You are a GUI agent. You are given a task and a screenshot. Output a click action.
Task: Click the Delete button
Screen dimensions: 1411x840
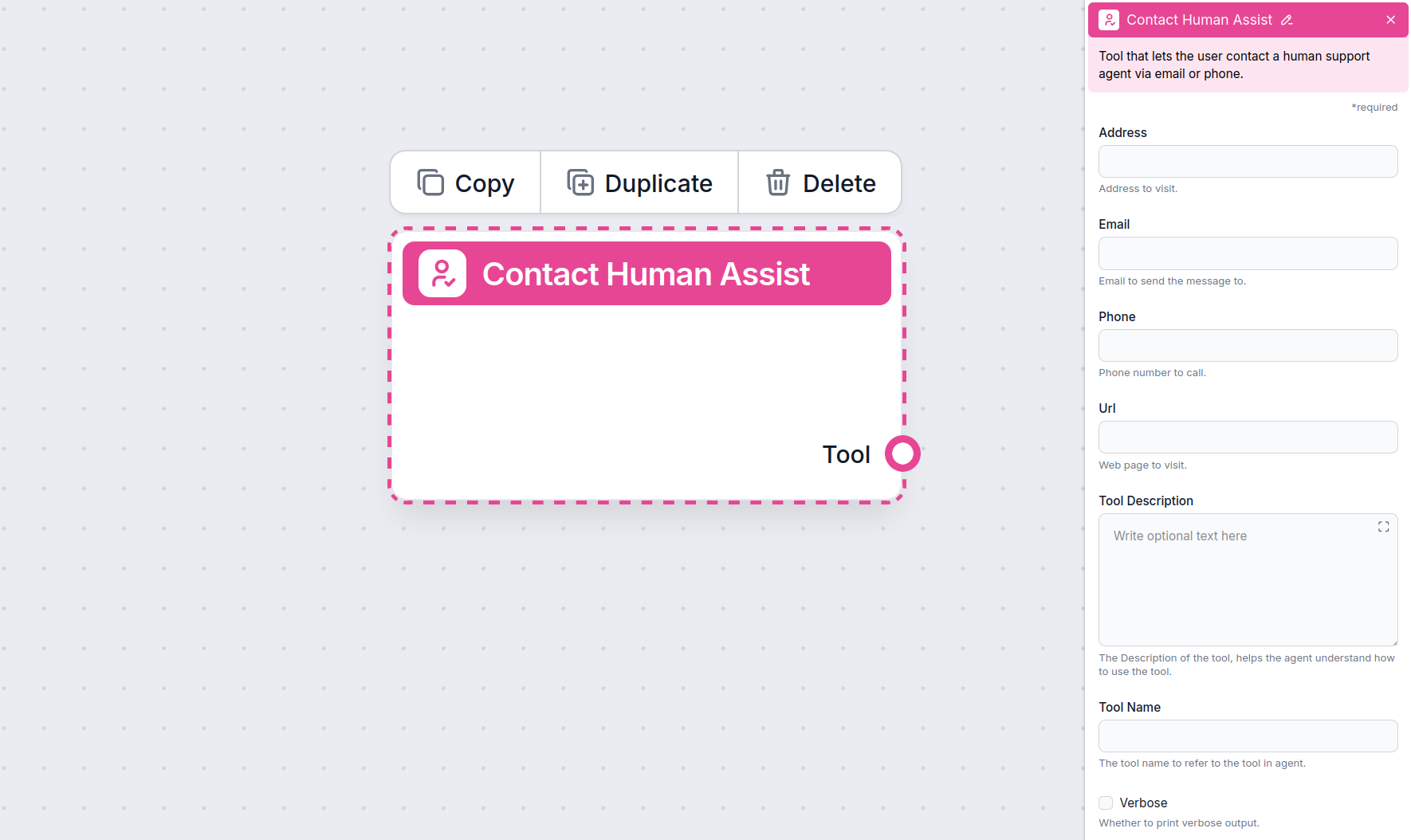(819, 183)
